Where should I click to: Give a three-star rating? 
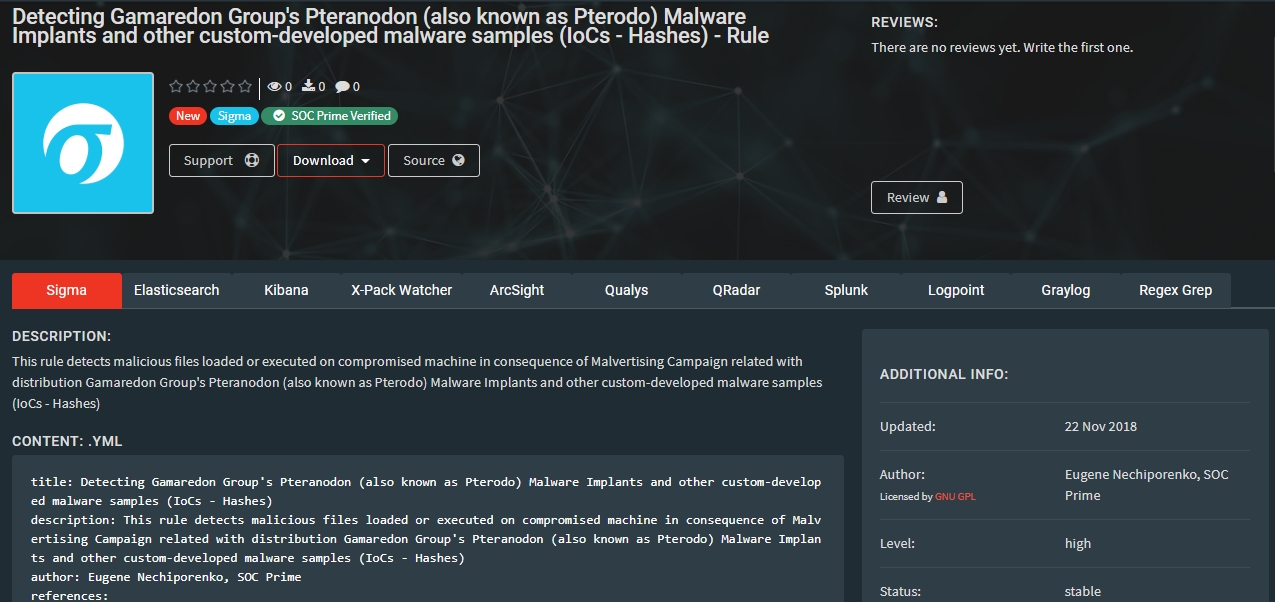click(x=211, y=87)
